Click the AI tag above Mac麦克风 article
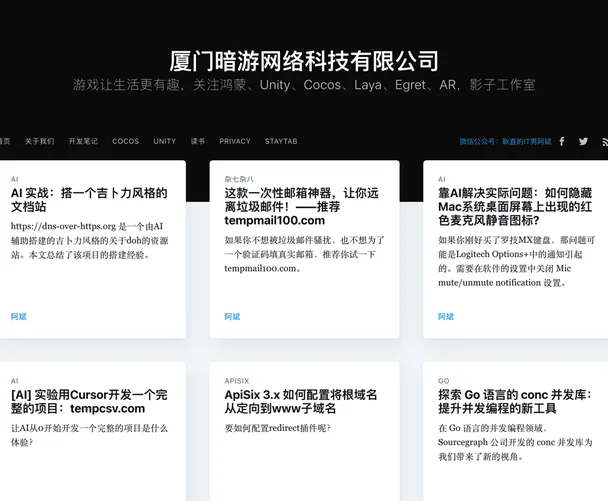Screen dimensions: 608x501 point(442,179)
